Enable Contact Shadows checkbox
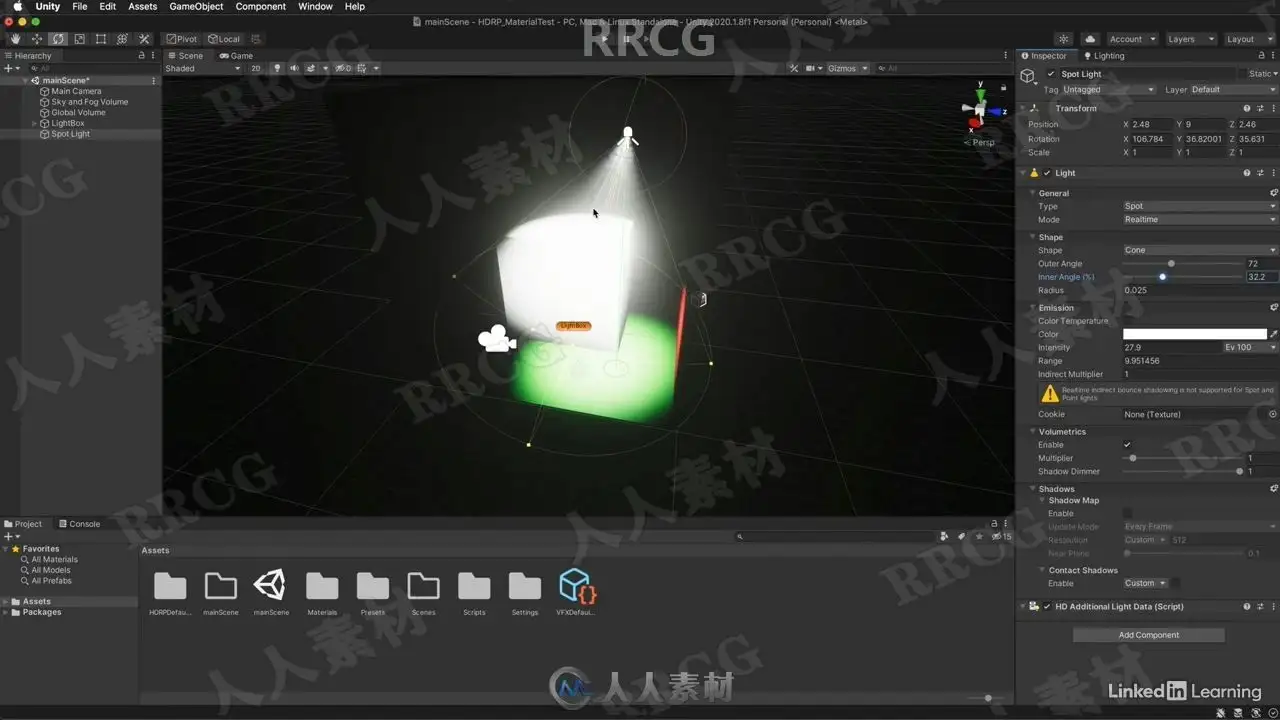Screen dimensions: 1280x720 click(1176, 583)
